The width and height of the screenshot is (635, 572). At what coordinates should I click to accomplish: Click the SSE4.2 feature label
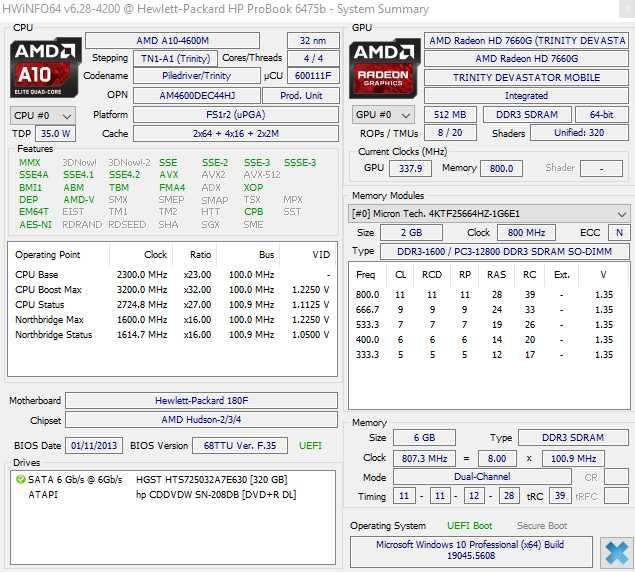[124, 175]
